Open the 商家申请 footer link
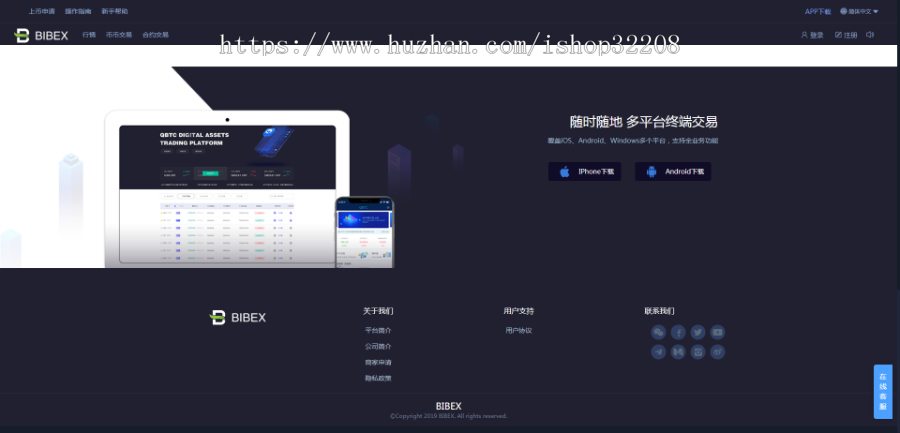Viewport: 900px width, 433px height. click(378, 363)
